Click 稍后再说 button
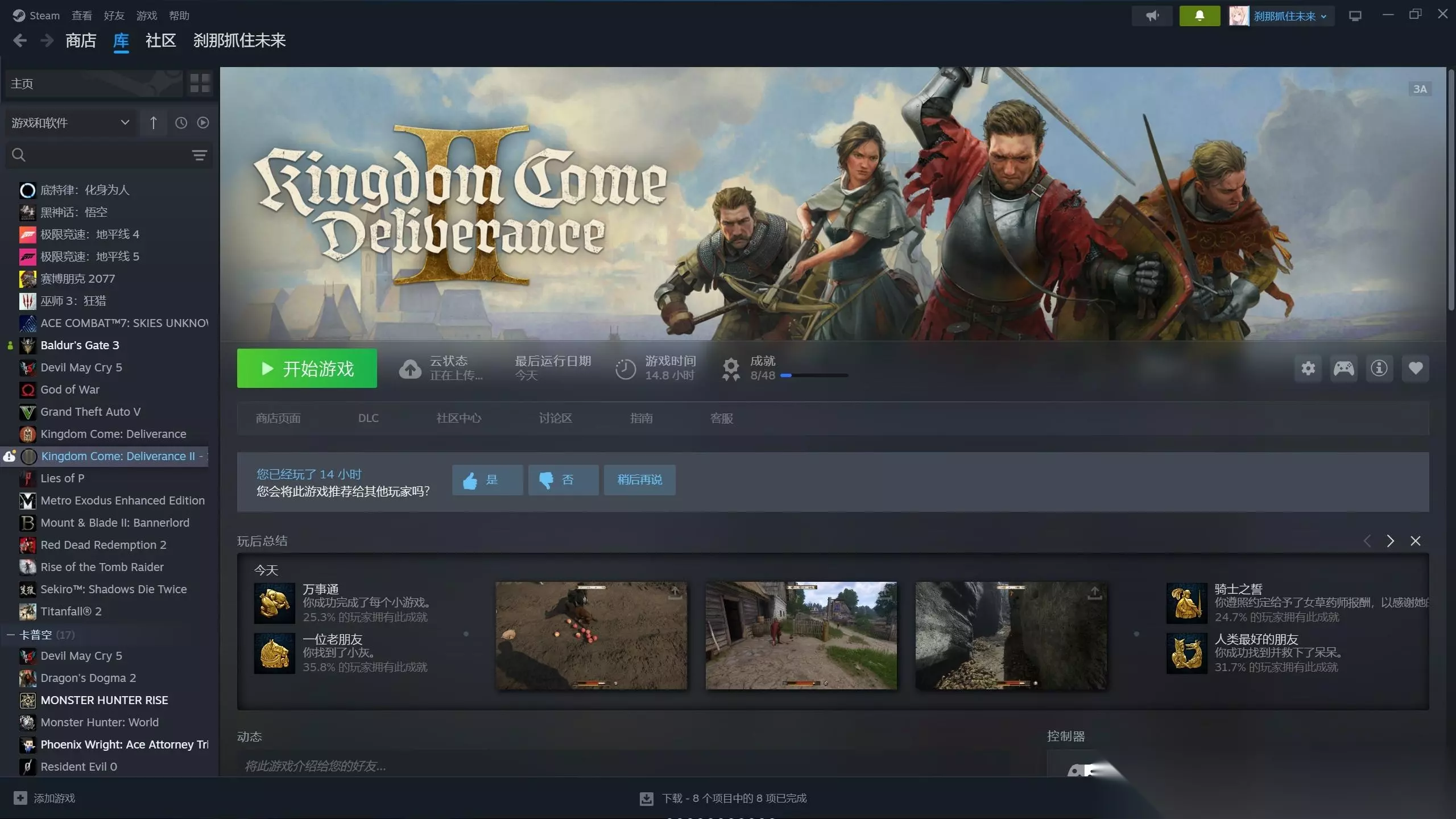This screenshot has height=819, width=1456. point(639,480)
